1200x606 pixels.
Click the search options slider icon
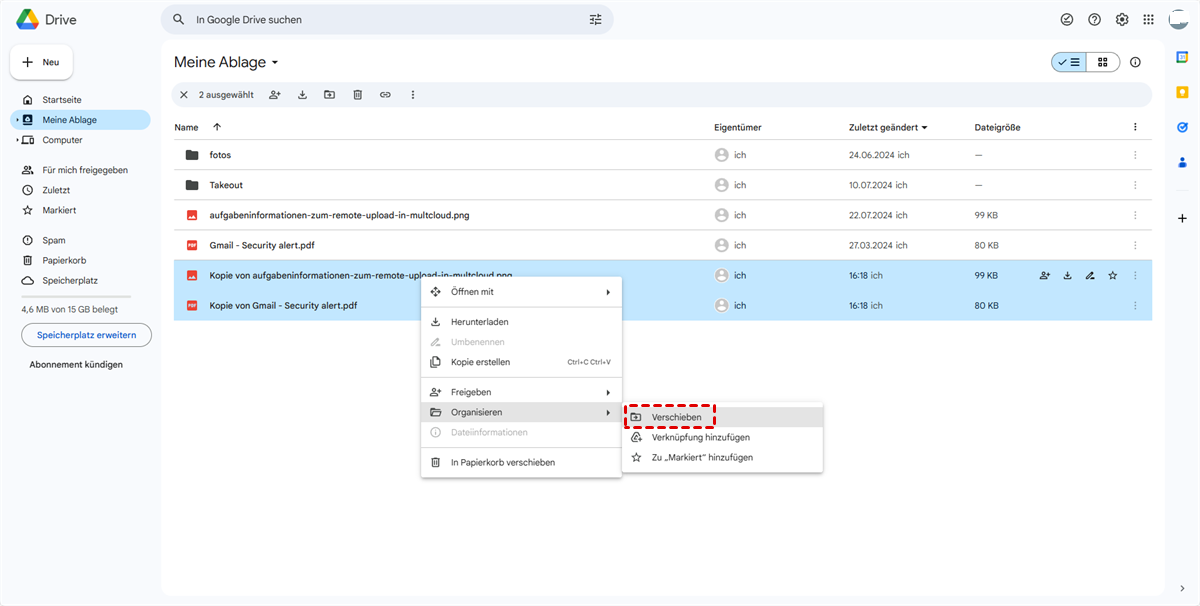(x=596, y=20)
